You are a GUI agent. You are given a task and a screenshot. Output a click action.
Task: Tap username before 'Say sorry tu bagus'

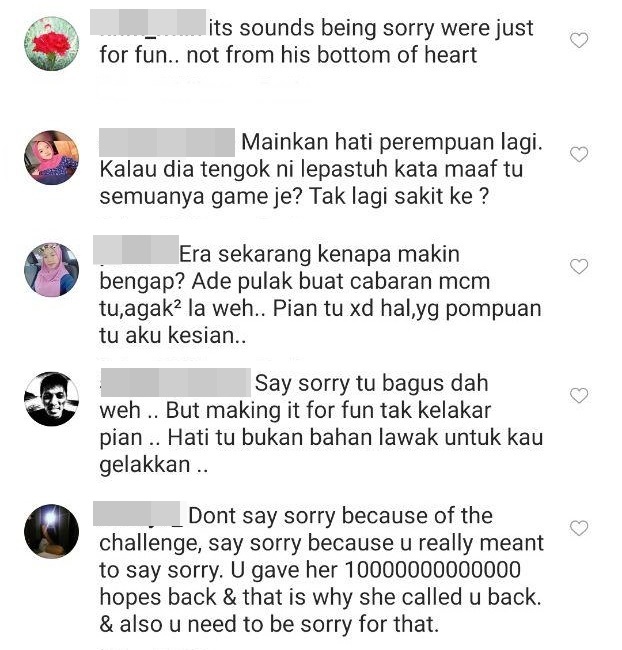pyautogui.click(x=176, y=382)
